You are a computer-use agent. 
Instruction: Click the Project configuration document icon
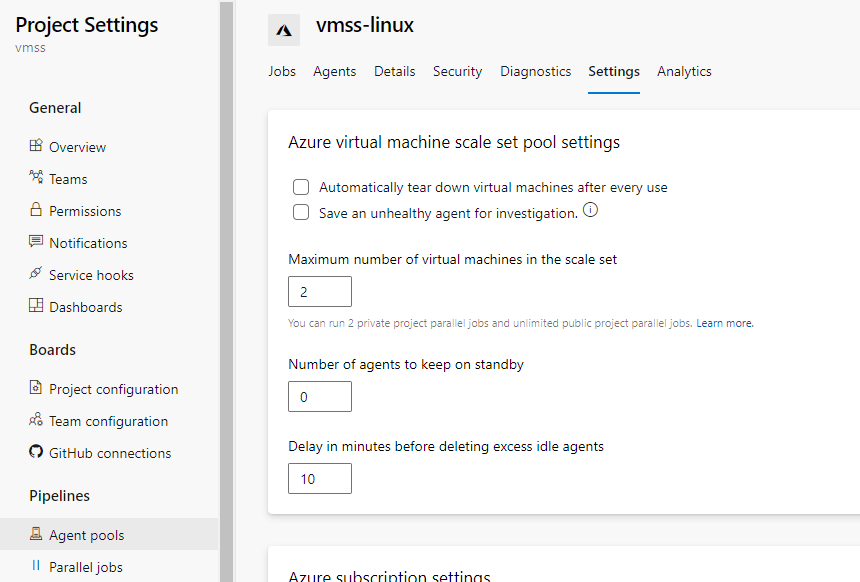(36, 387)
